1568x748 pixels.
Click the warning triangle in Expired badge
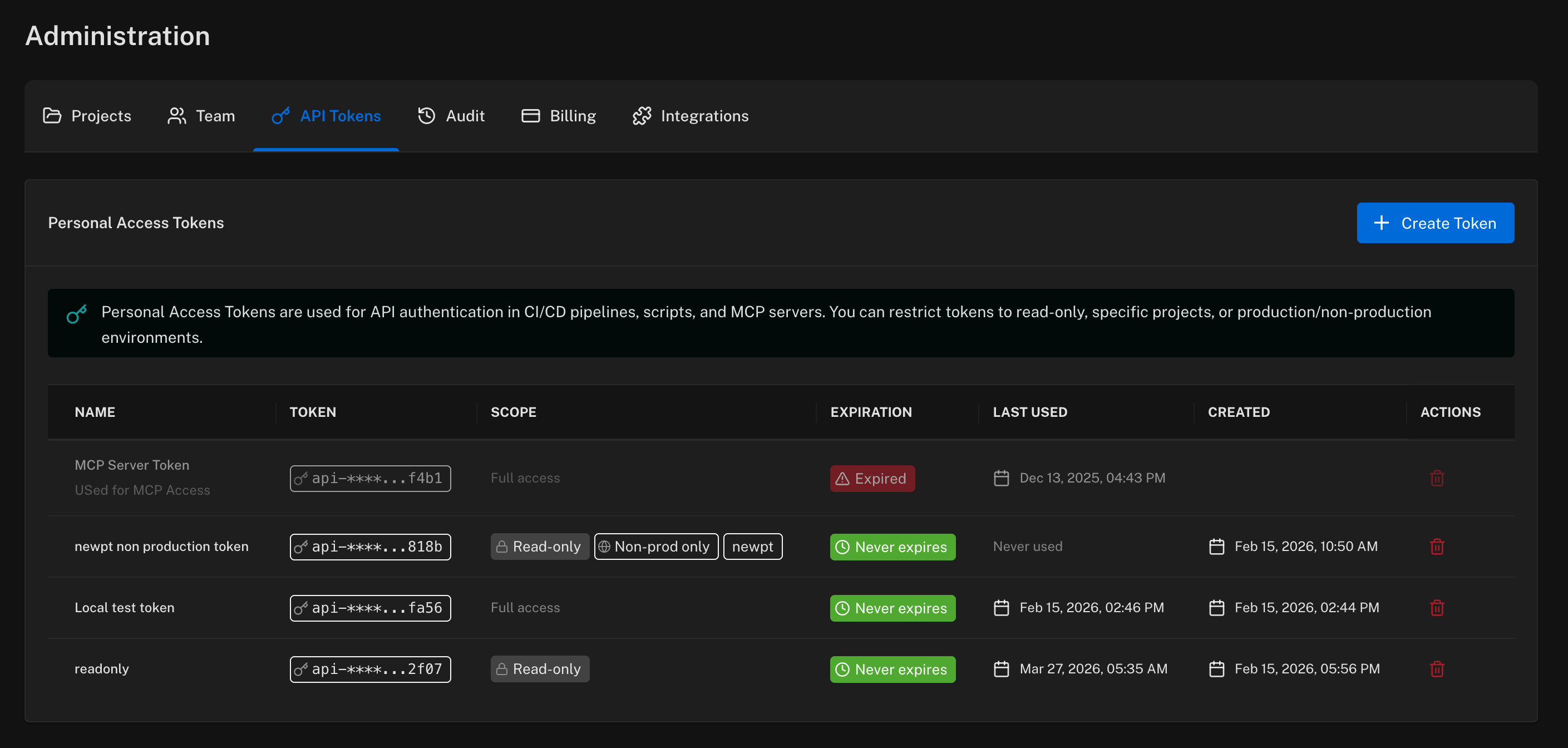pyautogui.click(x=842, y=479)
